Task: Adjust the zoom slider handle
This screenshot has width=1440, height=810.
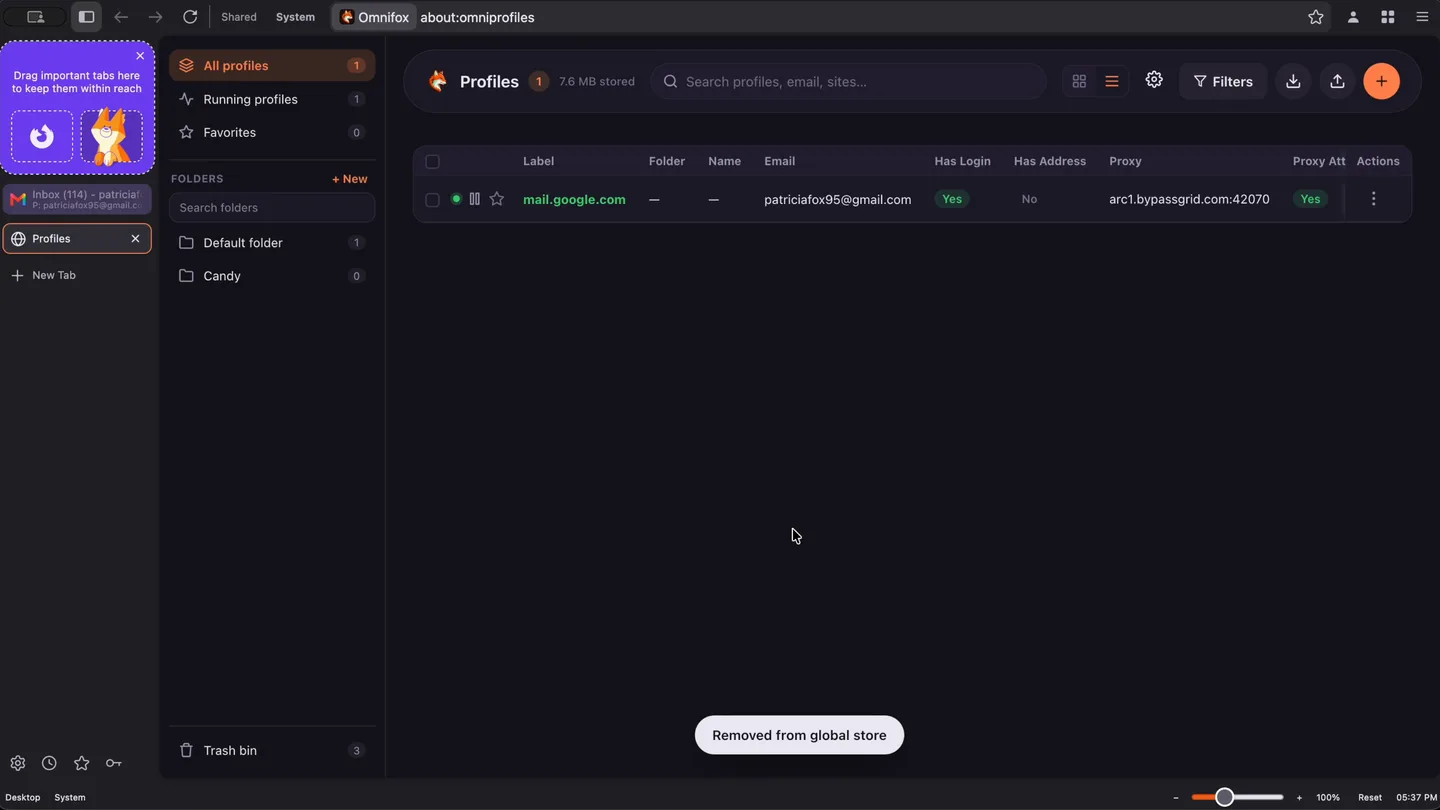Action: click(1224, 797)
